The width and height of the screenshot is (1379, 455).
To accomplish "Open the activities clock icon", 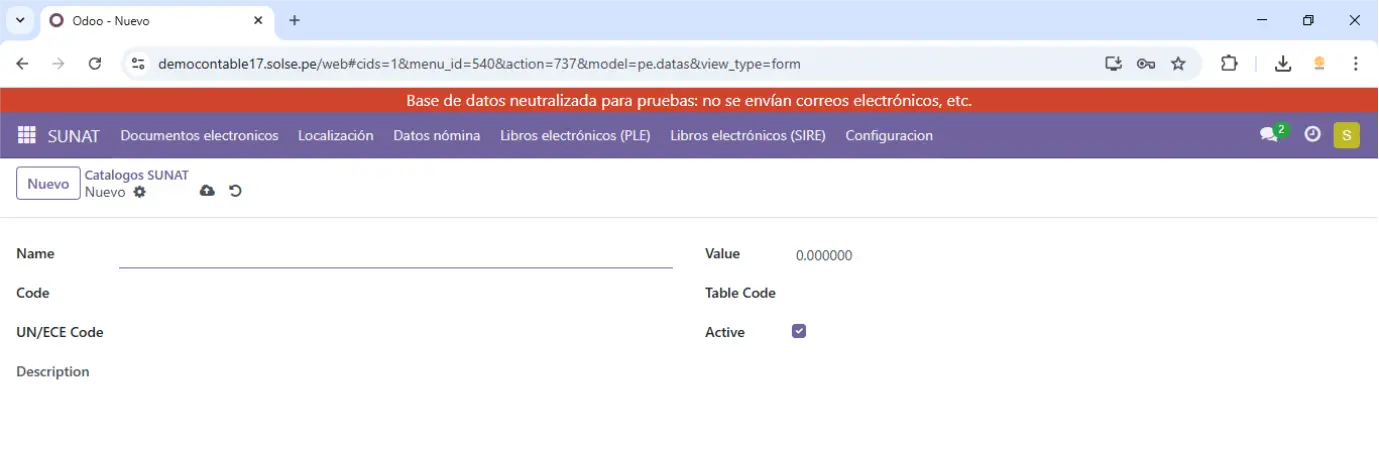I will click(x=1312, y=135).
